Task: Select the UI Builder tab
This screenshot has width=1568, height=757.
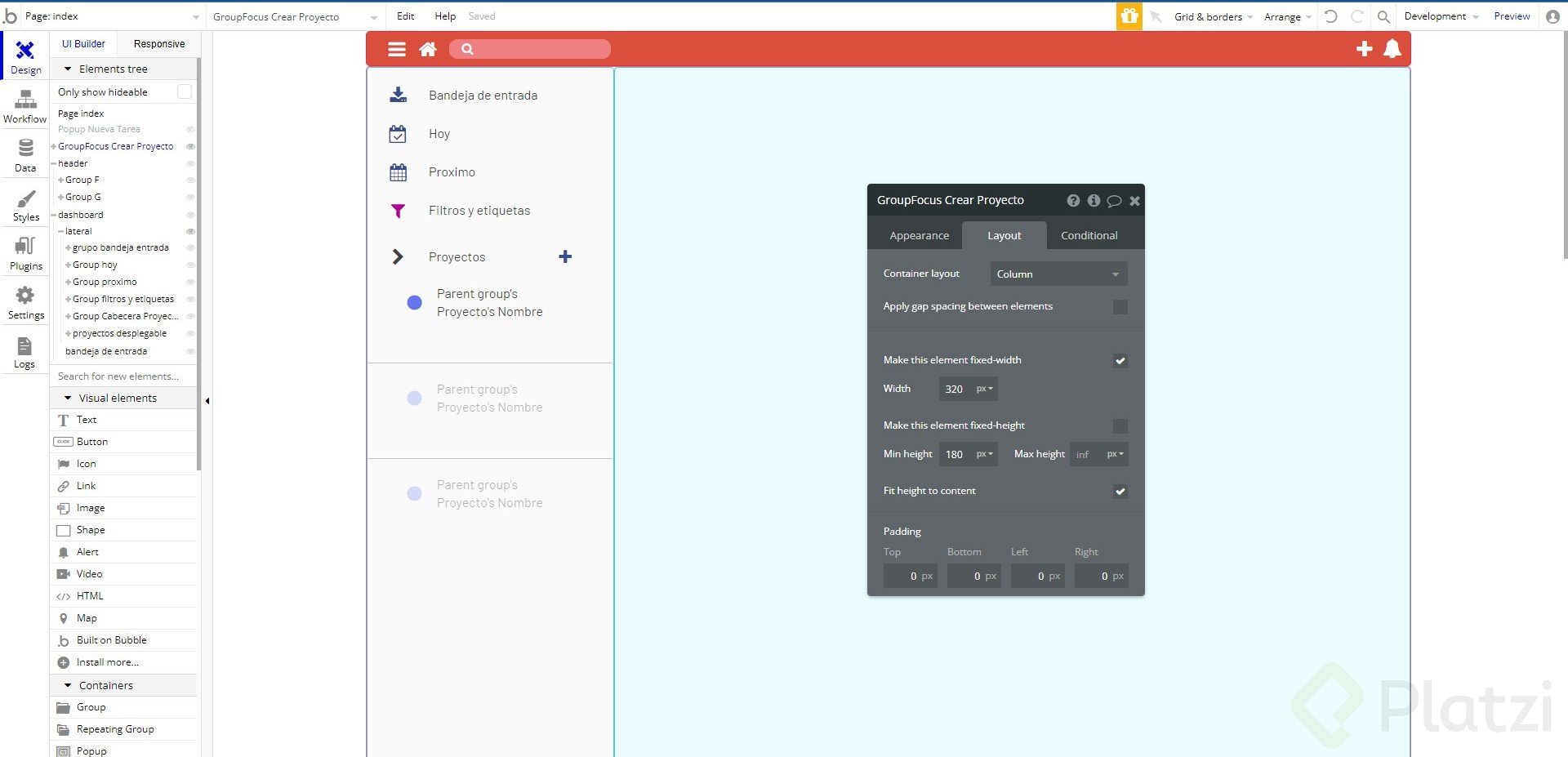Action: pos(83,44)
